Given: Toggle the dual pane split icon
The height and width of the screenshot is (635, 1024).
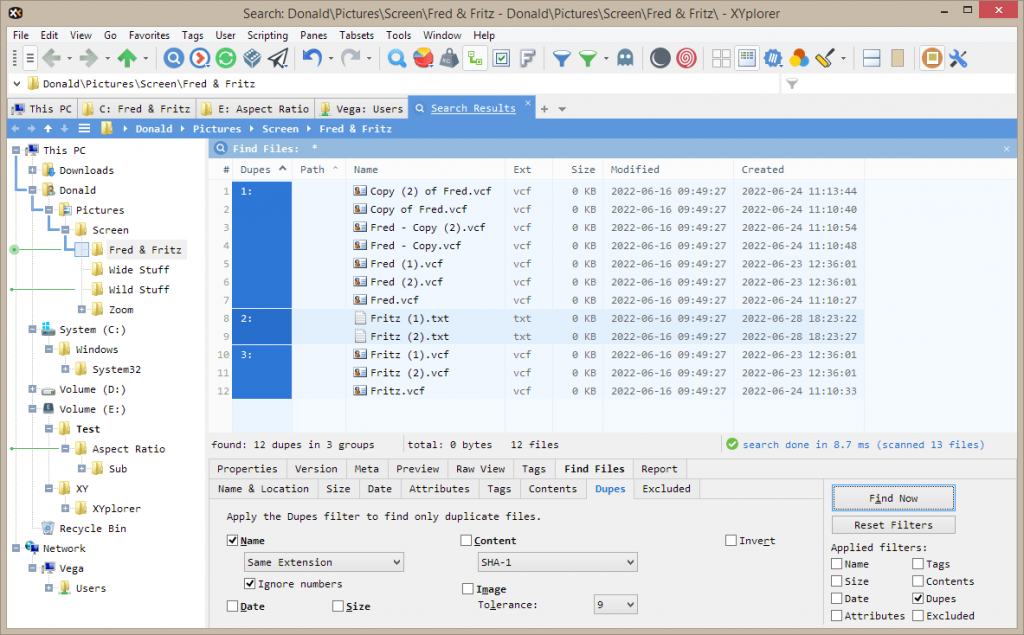Looking at the screenshot, I should coord(871,58).
